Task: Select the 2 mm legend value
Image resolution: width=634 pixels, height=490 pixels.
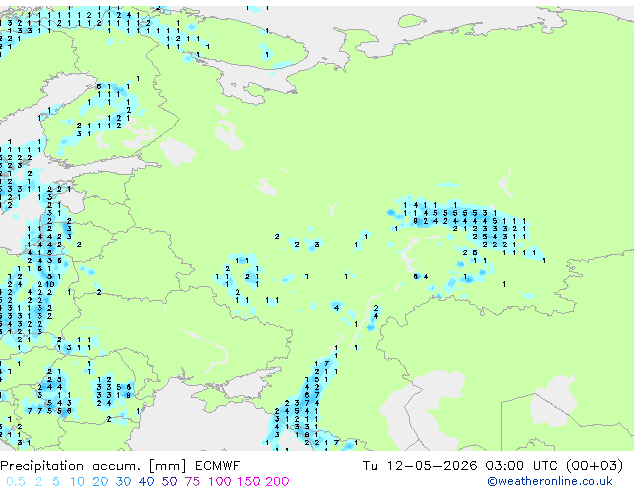Action: [x=38, y=482]
